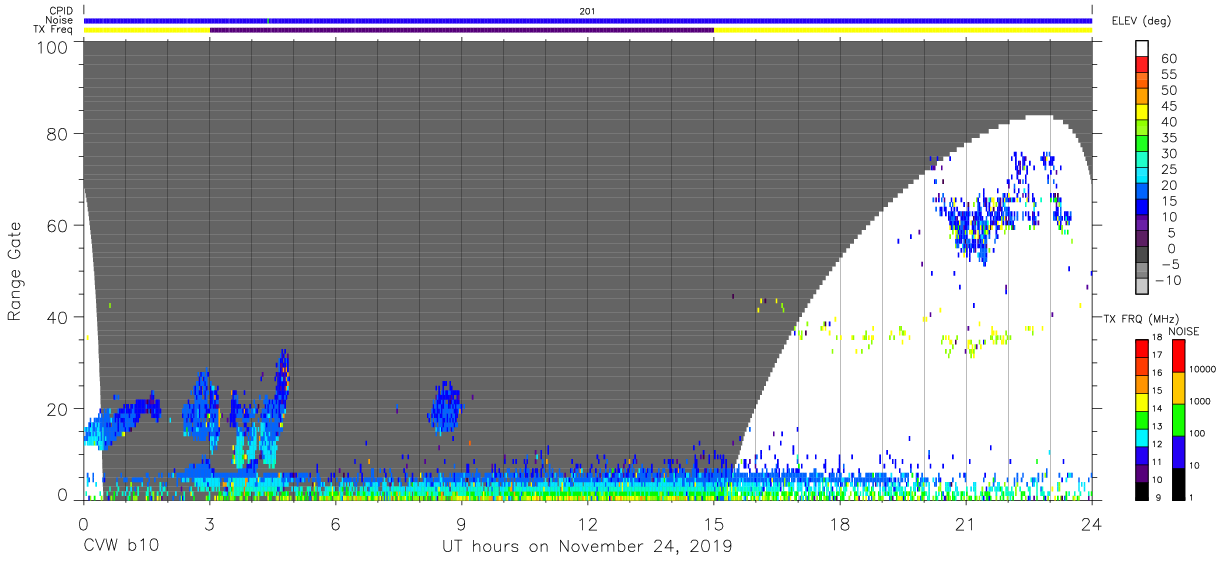The height and width of the screenshot is (567, 1228).
Task: Click the echo cluster near 9 UT, gate 20
Action: (x=444, y=407)
